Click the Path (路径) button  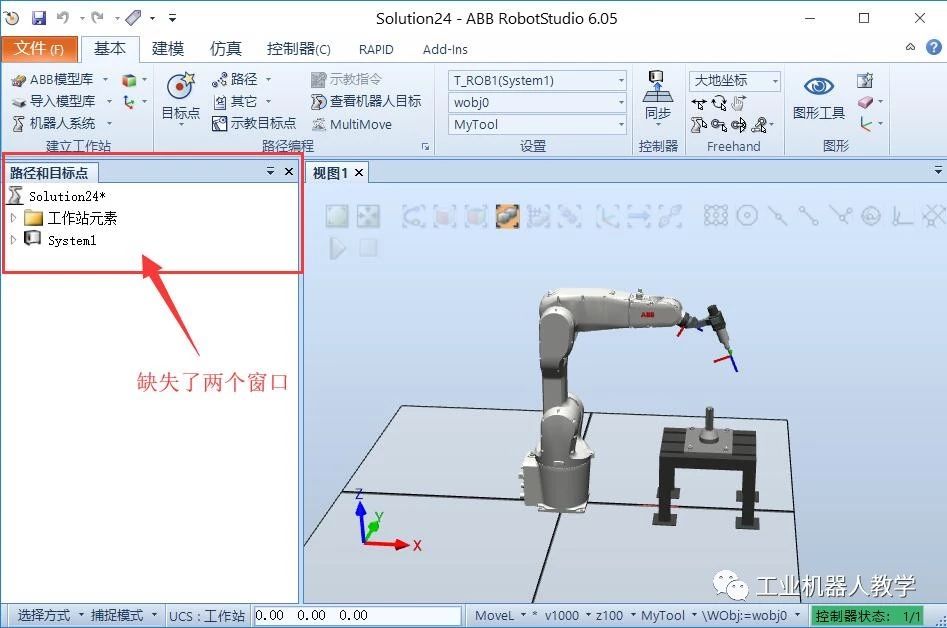(x=242, y=79)
